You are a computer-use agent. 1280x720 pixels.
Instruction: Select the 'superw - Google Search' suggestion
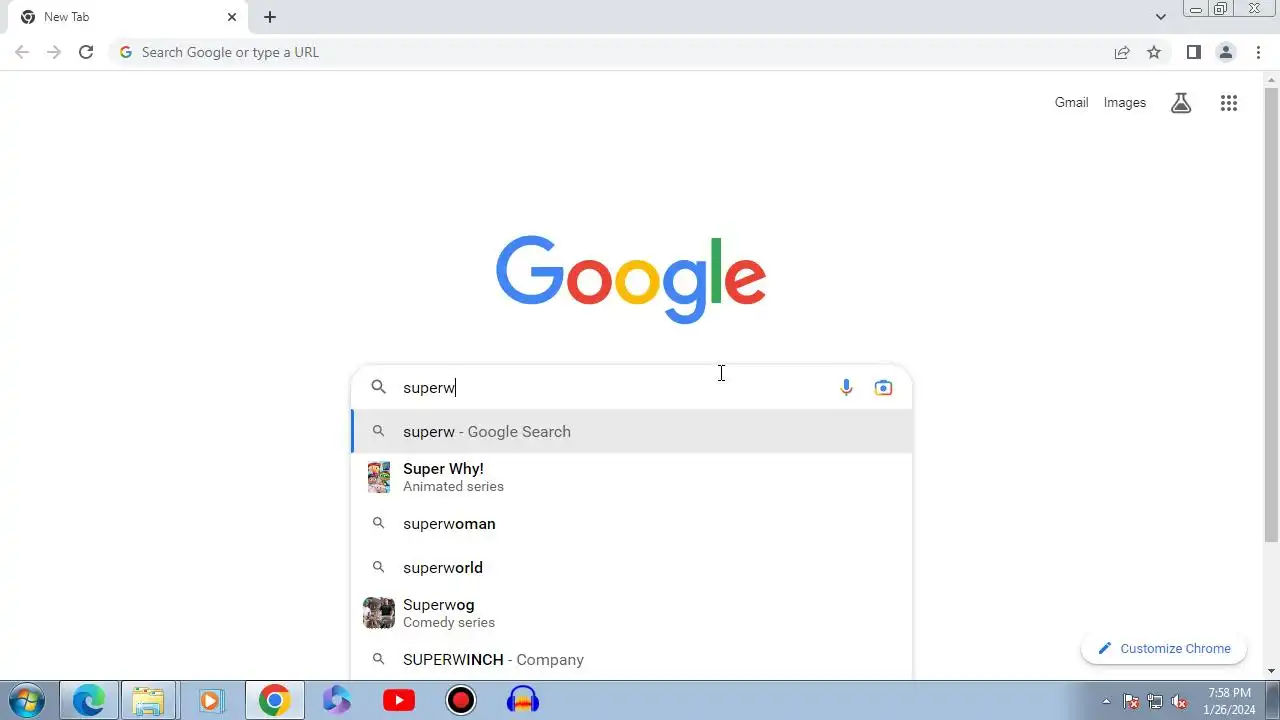coord(632,431)
